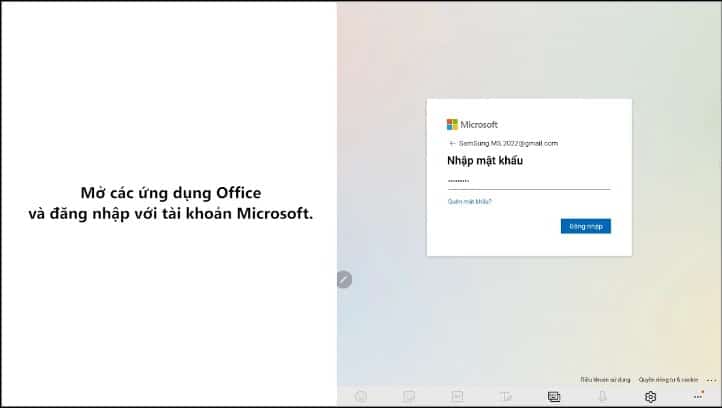Open the "Quên mật khẩu?" link
Viewport: 722px width, 408px height.
point(470,201)
